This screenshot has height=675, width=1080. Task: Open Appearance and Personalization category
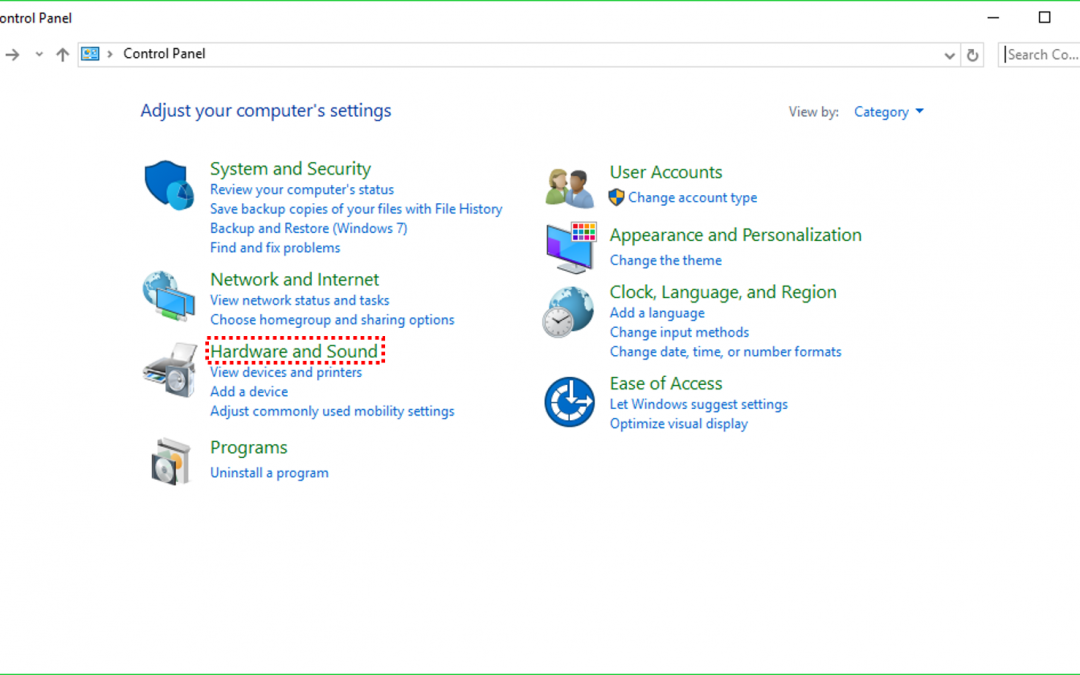coord(736,235)
